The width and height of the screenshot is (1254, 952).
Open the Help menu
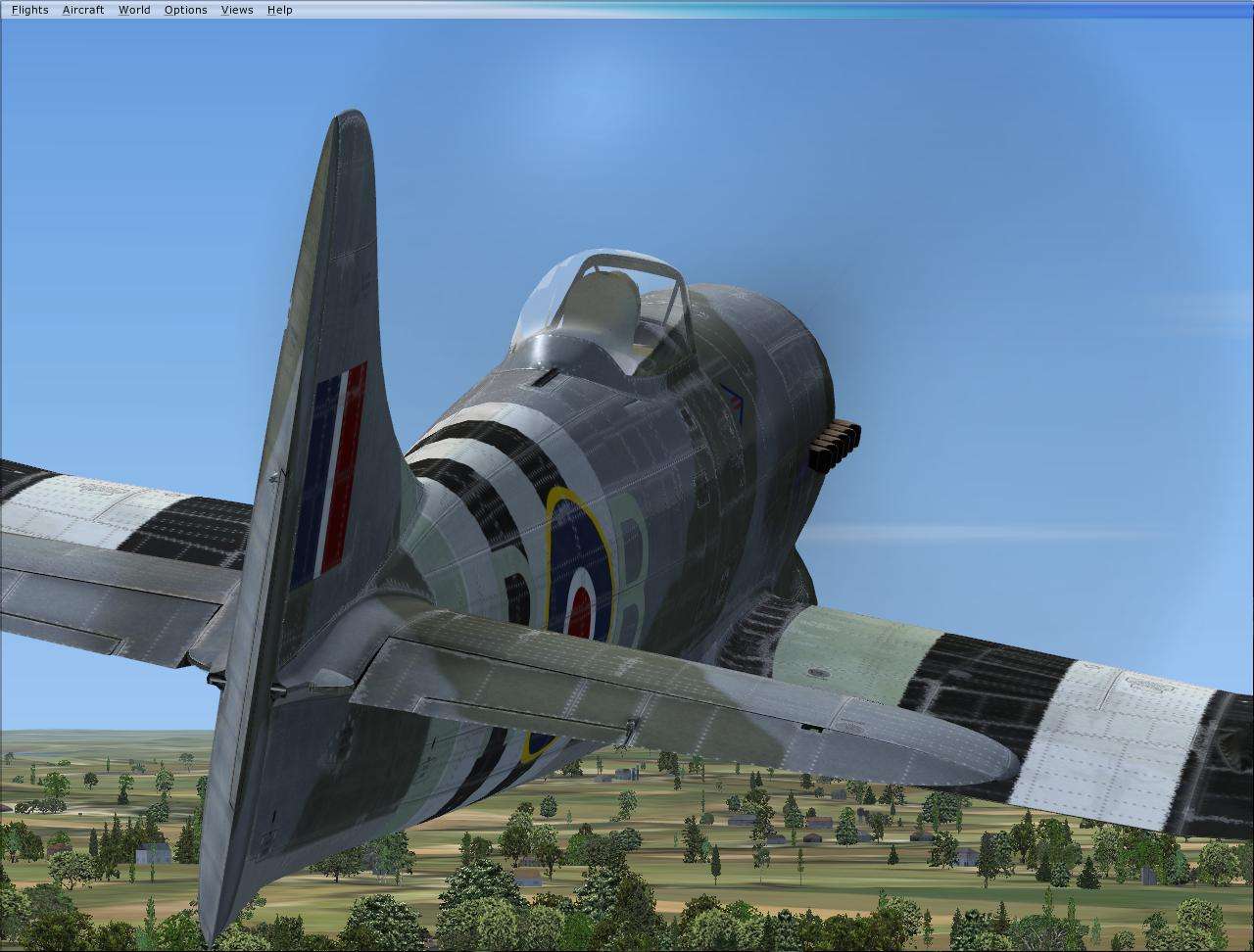point(279,9)
